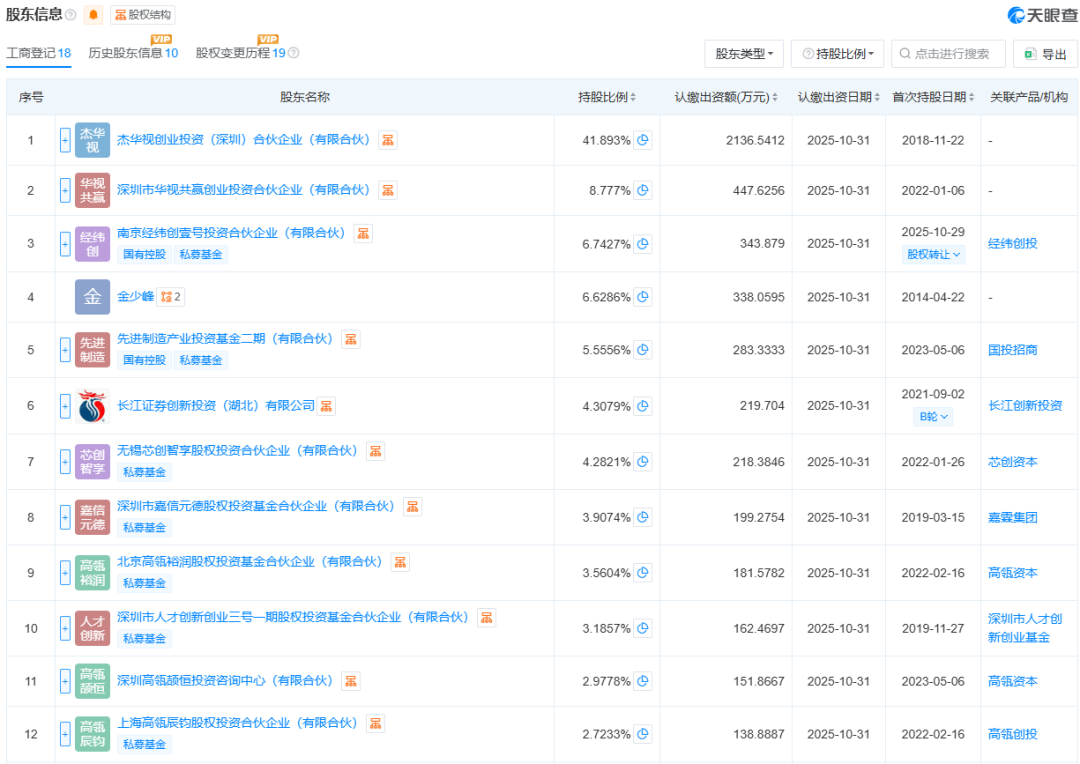Viewport: 1080px width, 764px height.
Task: Sort by the 首次持股日期 column header
Action: click(933, 97)
